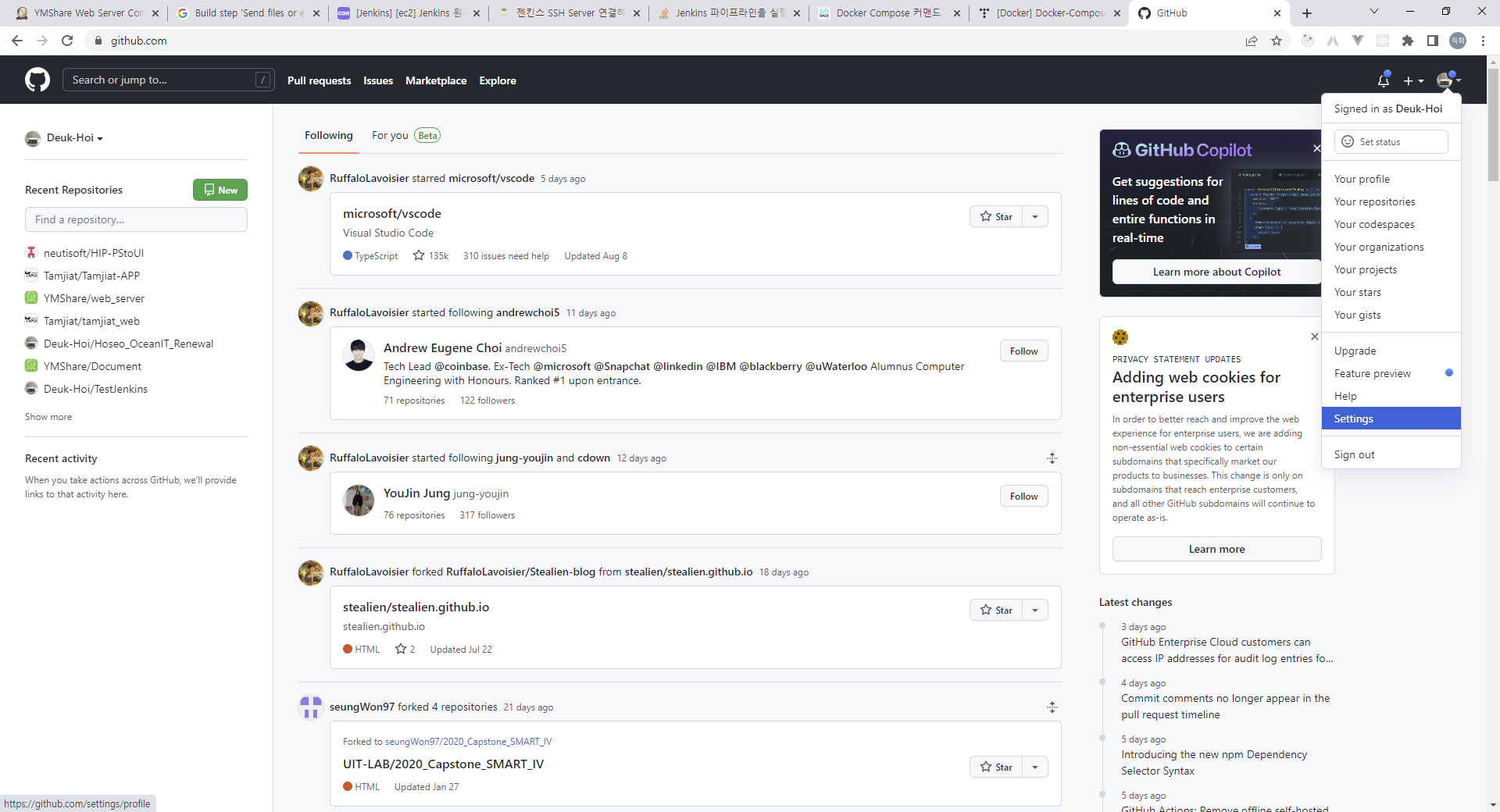Open the Deuk-Hoi account switcher dropdown
Viewport: 1500px width, 812px height.
(64, 138)
